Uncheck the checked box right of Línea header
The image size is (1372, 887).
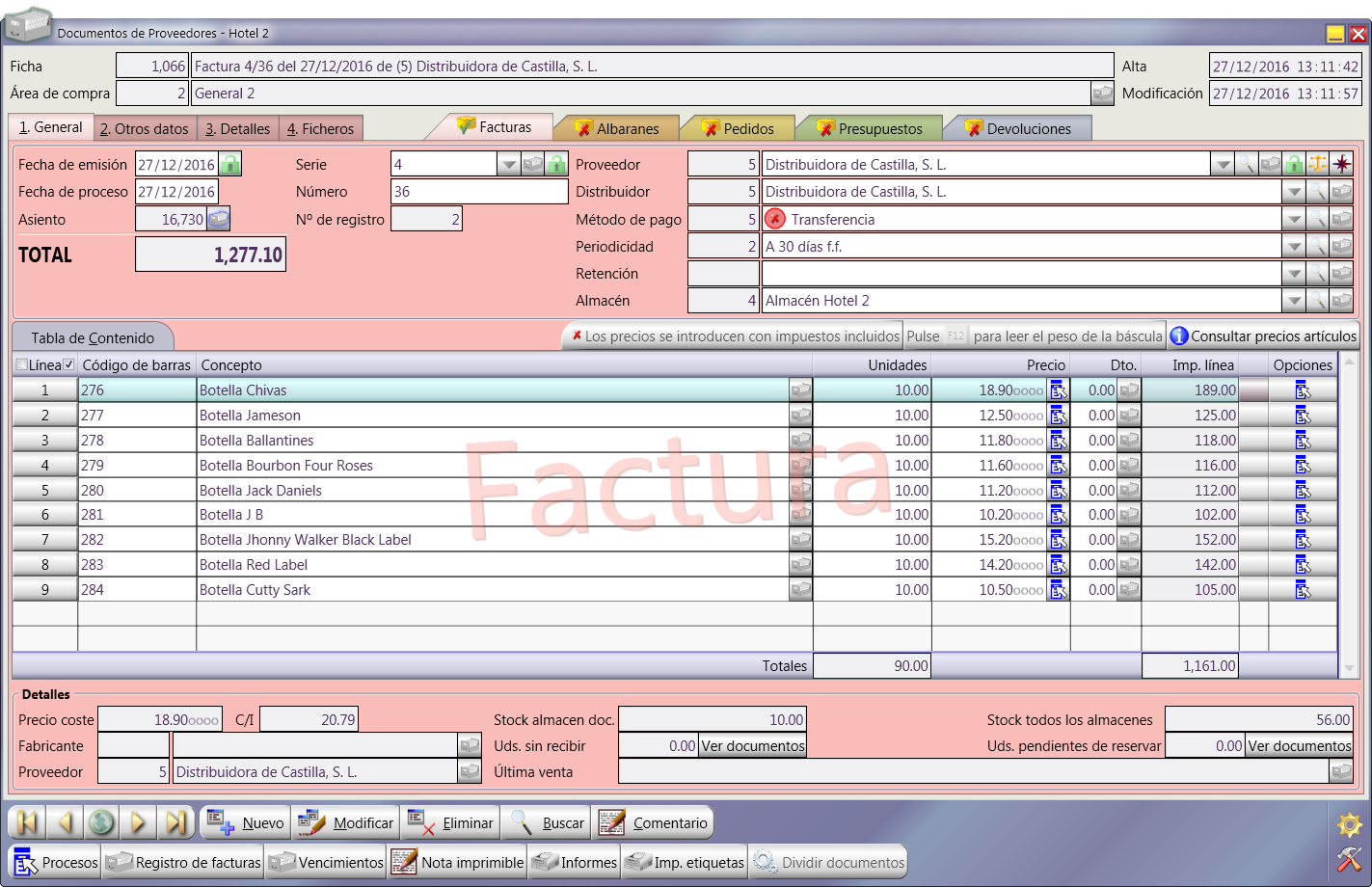pyautogui.click(x=68, y=365)
